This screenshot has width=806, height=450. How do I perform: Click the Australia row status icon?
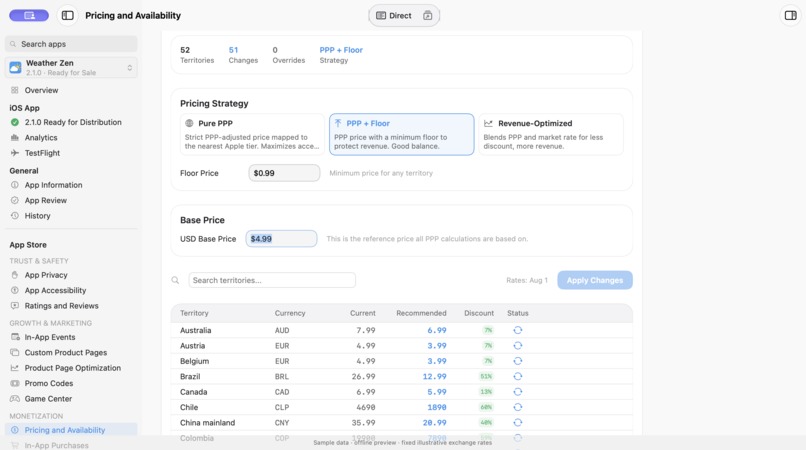[x=518, y=330]
